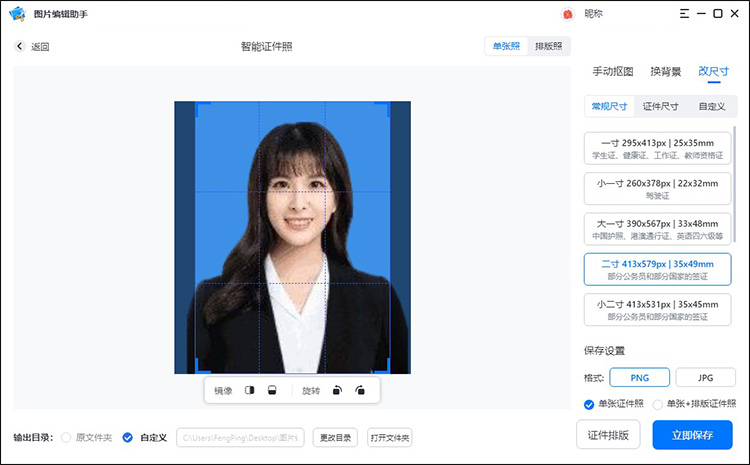Switch to the 手动抠图 tab
This screenshot has height=465, width=750.
coord(612,72)
